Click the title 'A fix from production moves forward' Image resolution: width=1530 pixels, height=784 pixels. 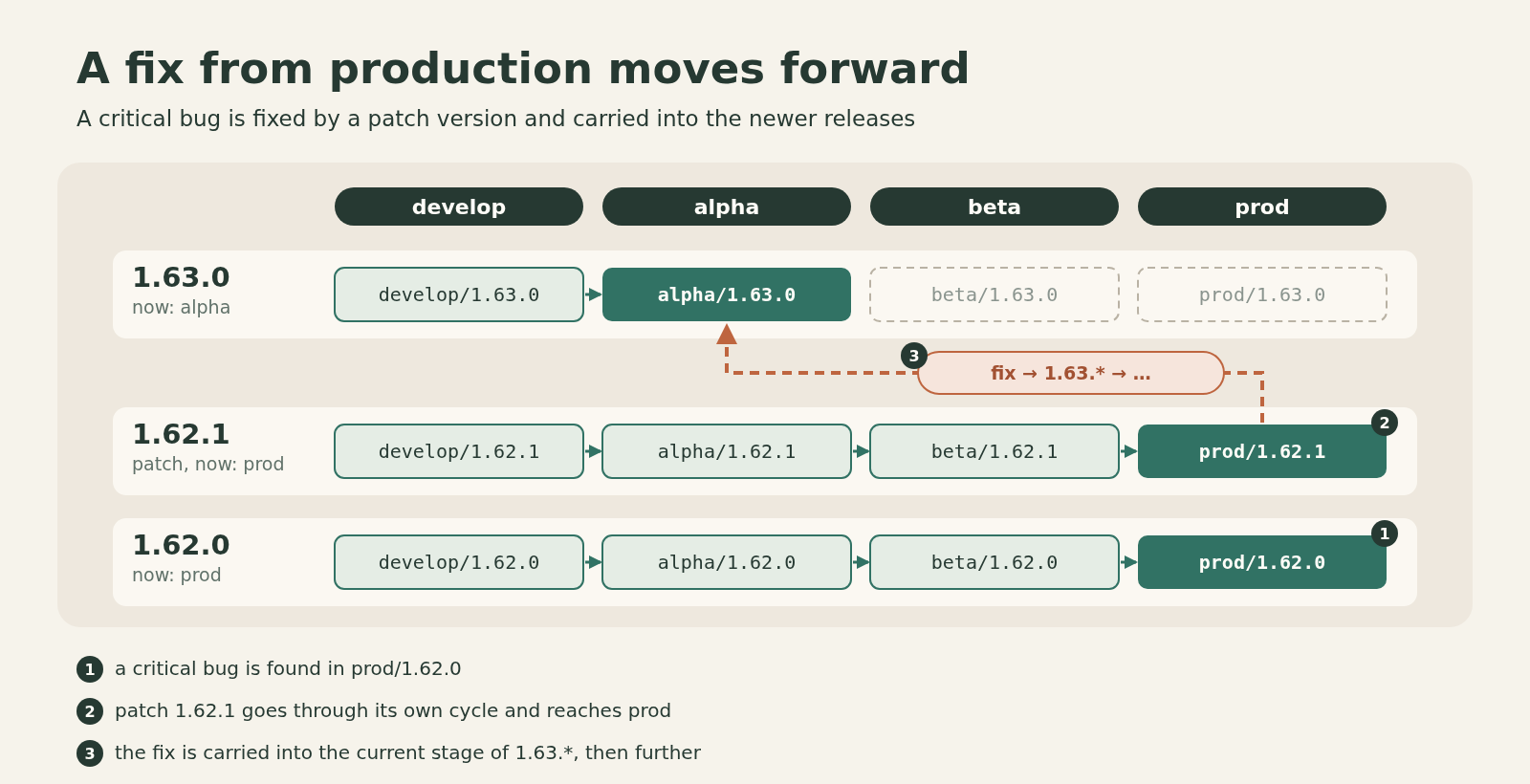point(523,69)
